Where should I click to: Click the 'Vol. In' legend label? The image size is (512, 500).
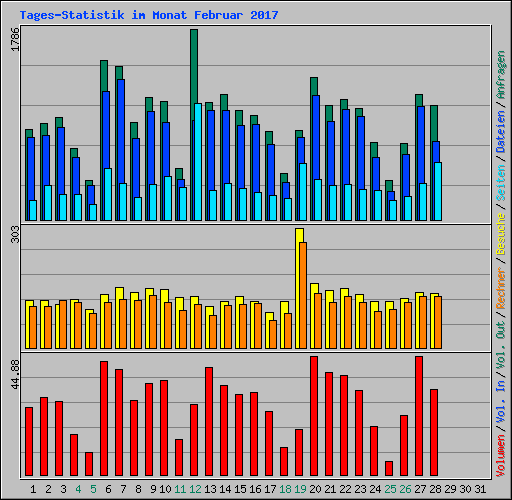(x=500, y=402)
